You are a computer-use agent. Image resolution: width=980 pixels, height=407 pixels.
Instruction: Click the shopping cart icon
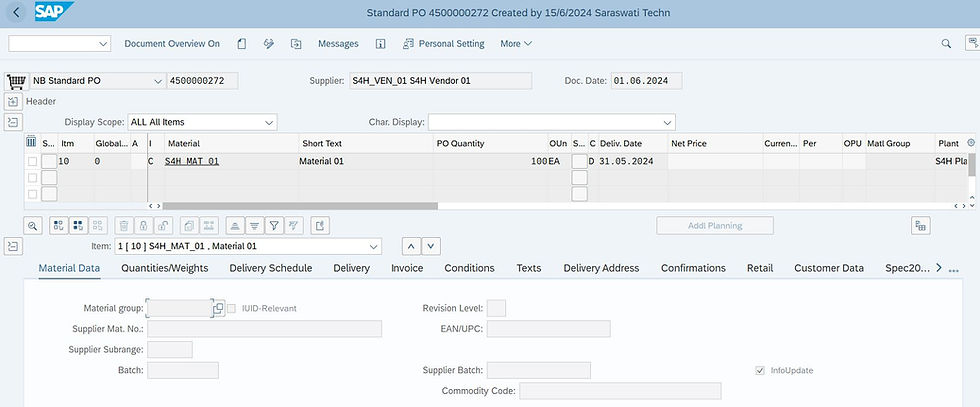(x=16, y=81)
